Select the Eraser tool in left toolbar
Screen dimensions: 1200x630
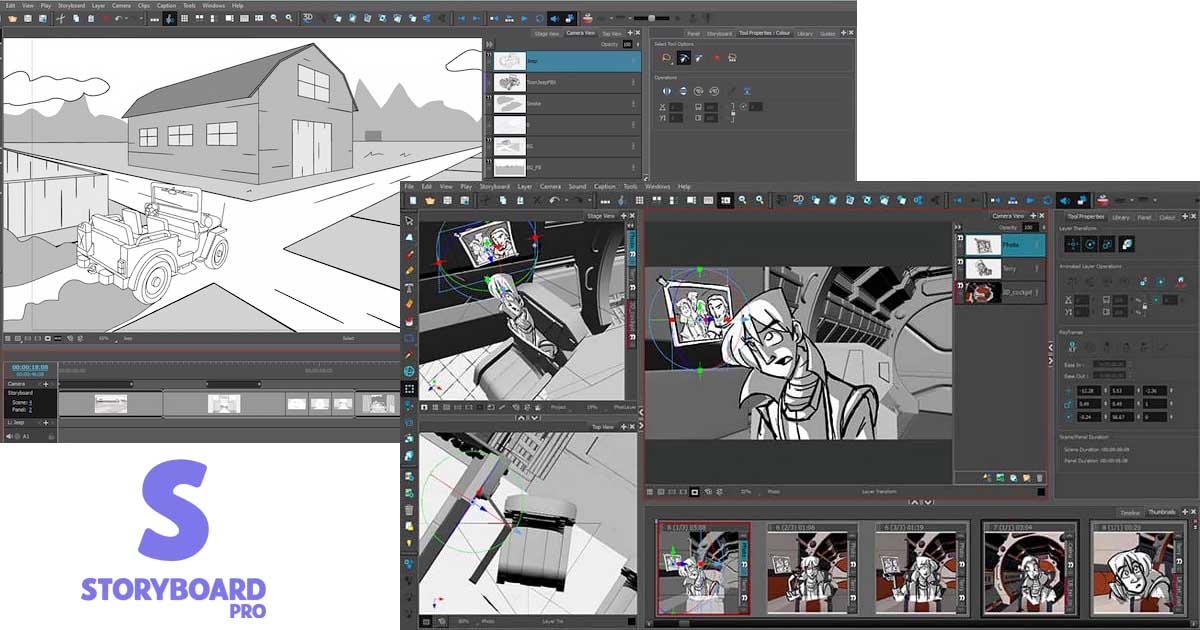pos(409,304)
